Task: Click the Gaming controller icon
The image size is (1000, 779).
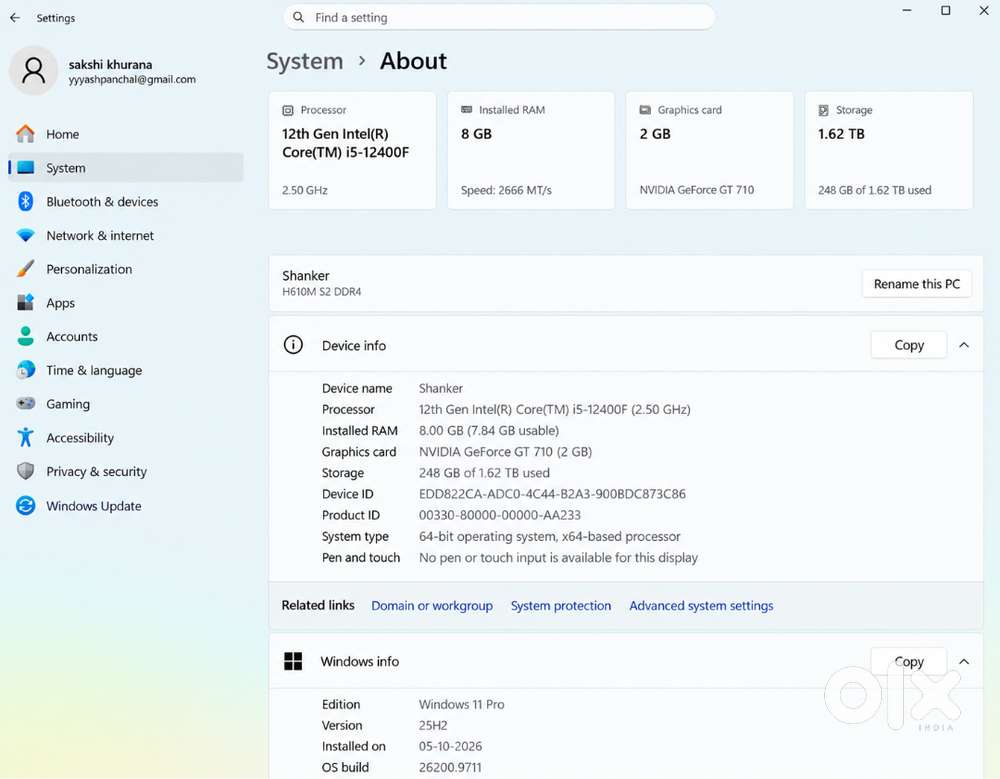Action: (26, 404)
